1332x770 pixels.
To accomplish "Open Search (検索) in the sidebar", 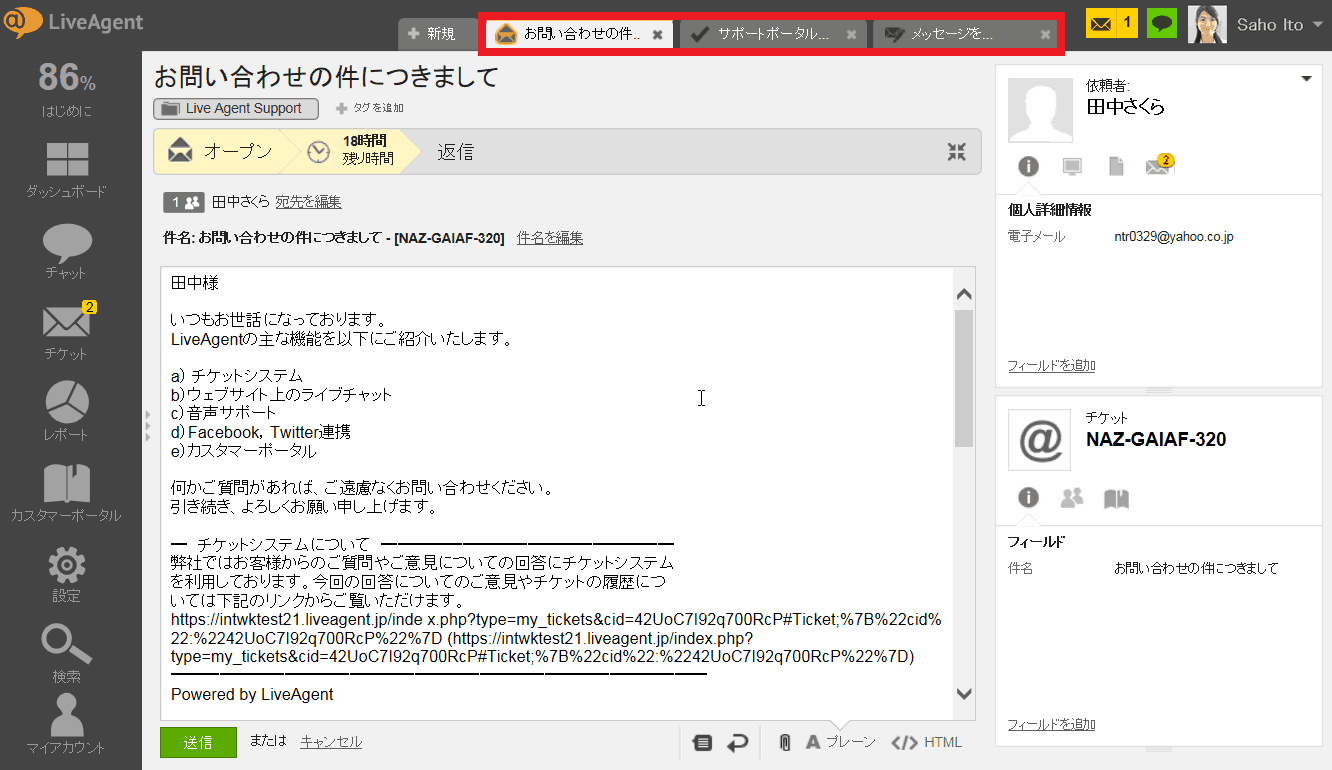I will click(x=67, y=655).
